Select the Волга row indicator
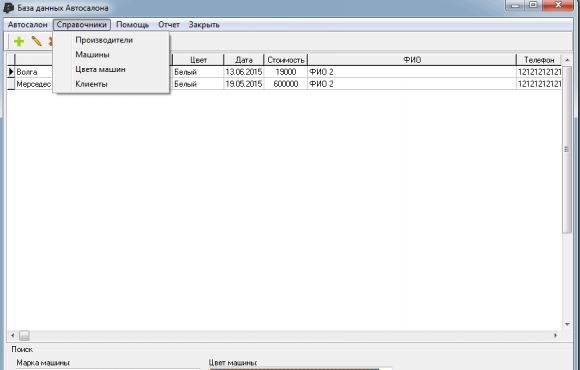Image resolution: width=580 pixels, height=370 pixels. point(11,72)
